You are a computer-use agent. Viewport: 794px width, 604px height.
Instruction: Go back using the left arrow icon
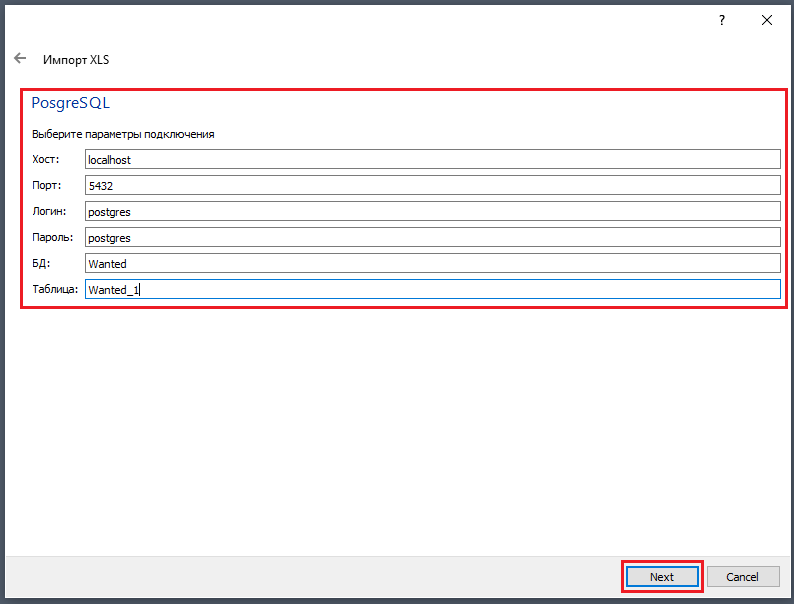click(x=20, y=59)
